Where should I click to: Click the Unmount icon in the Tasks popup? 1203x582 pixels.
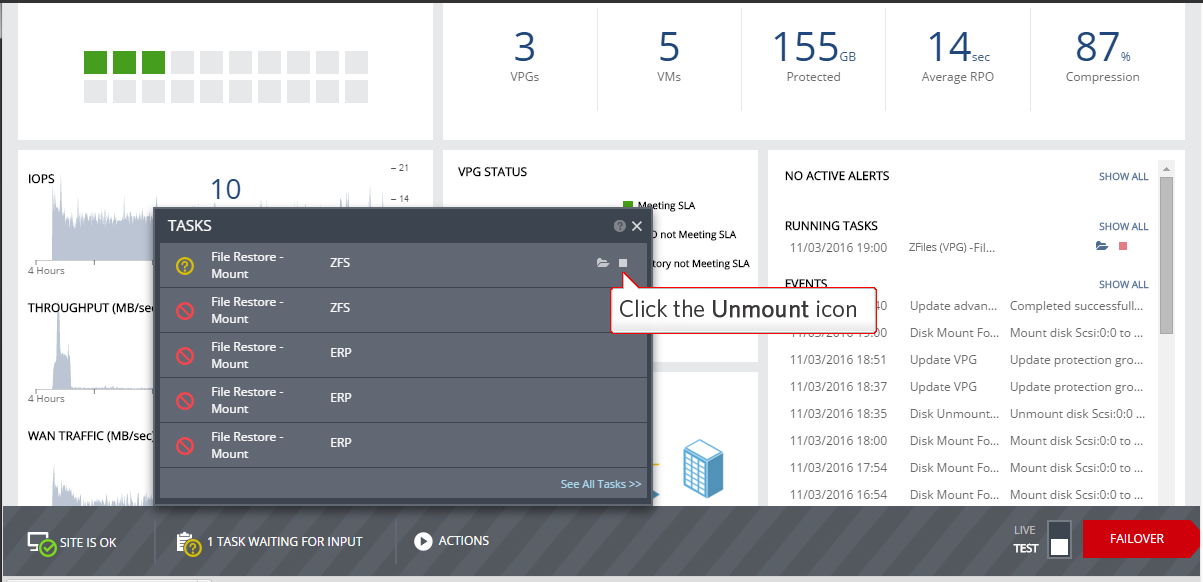coord(623,263)
